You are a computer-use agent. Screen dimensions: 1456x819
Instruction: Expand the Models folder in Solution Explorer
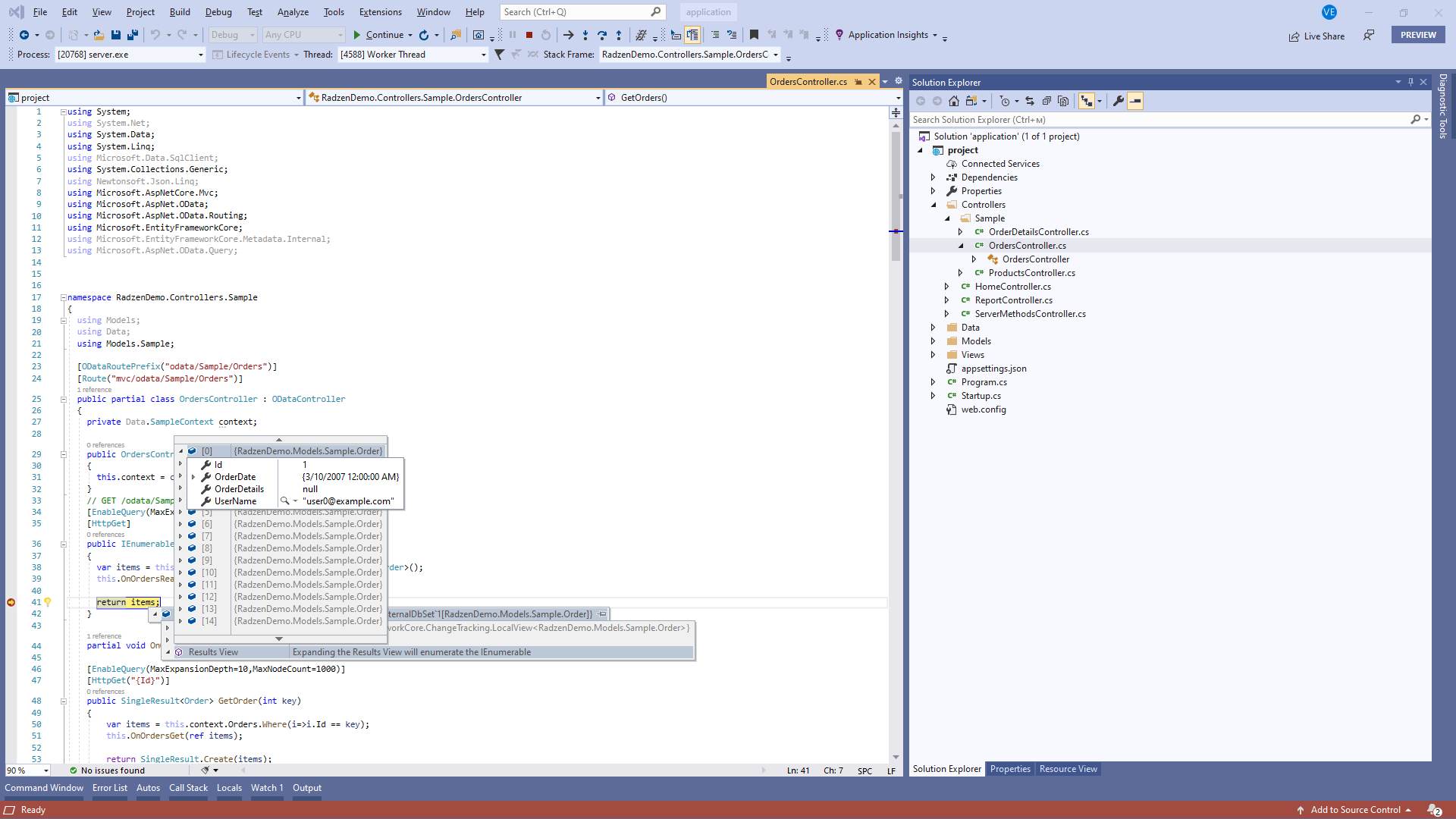934,341
